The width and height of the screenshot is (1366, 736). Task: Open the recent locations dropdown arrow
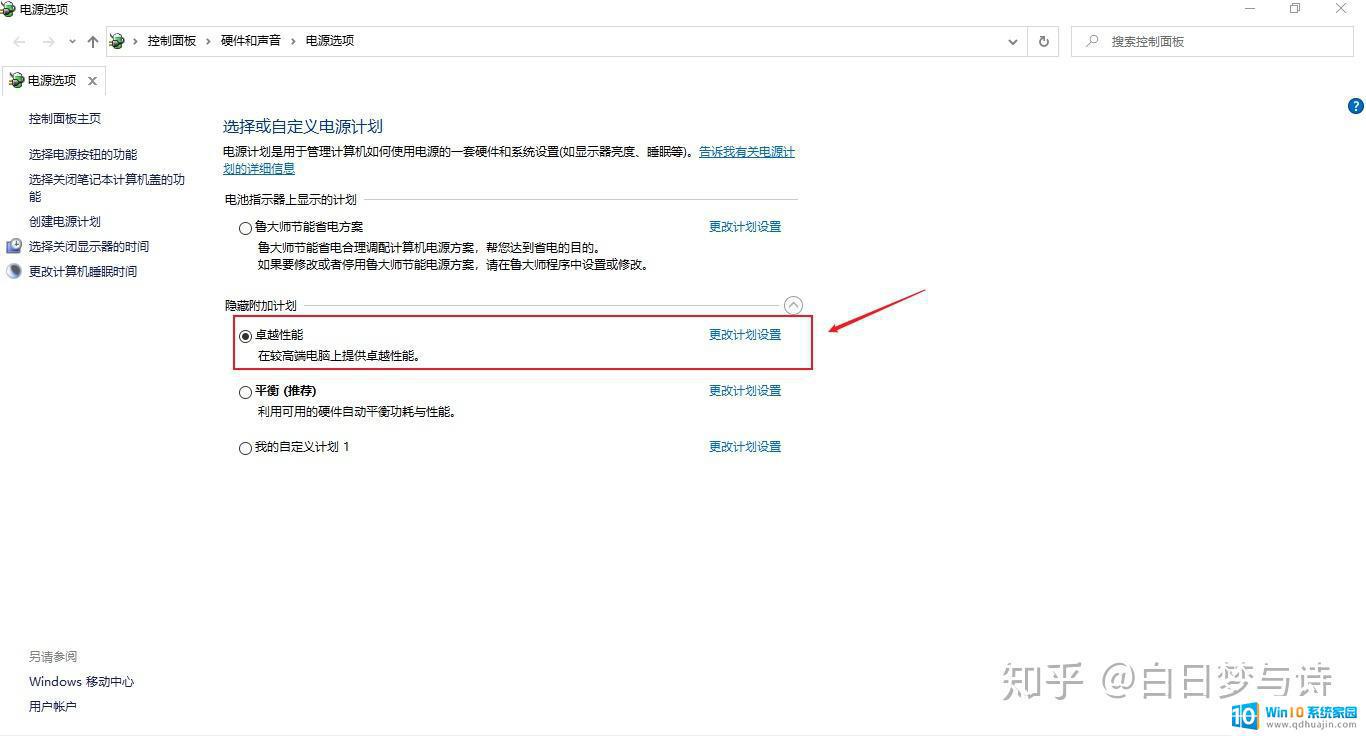(72, 42)
